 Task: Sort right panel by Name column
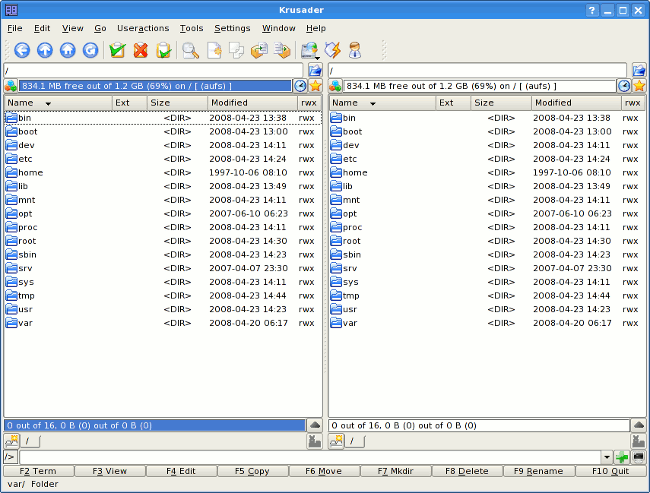[382, 103]
